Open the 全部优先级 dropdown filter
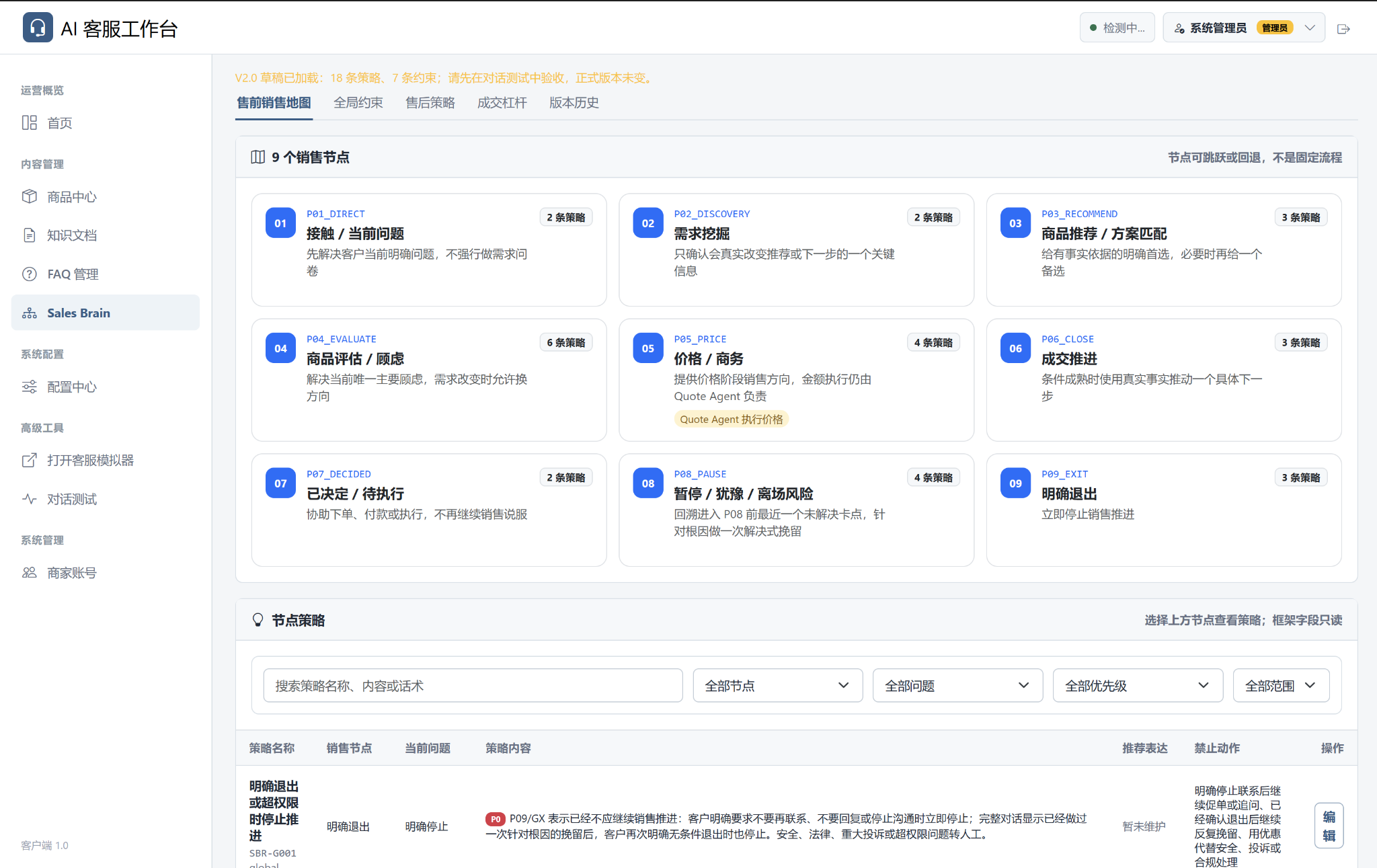 click(x=1138, y=685)
